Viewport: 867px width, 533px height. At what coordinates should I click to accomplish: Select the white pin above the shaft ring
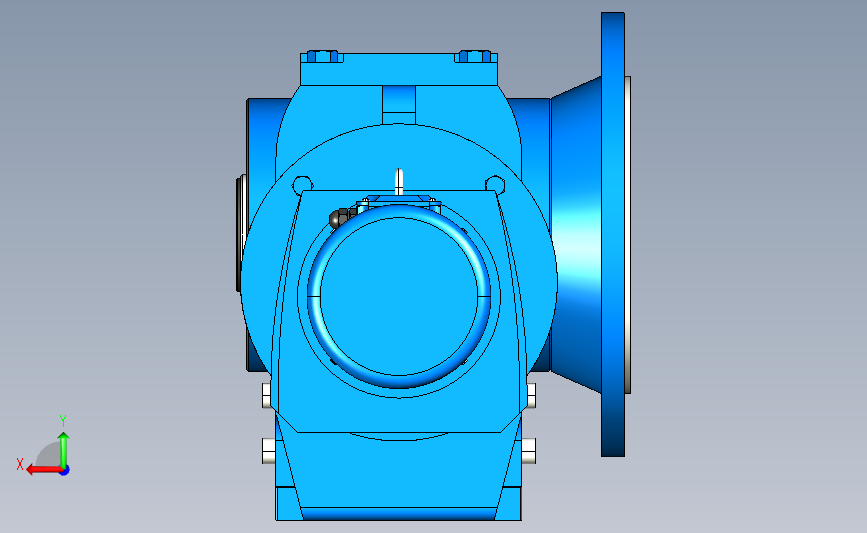[x=399, y=182]
